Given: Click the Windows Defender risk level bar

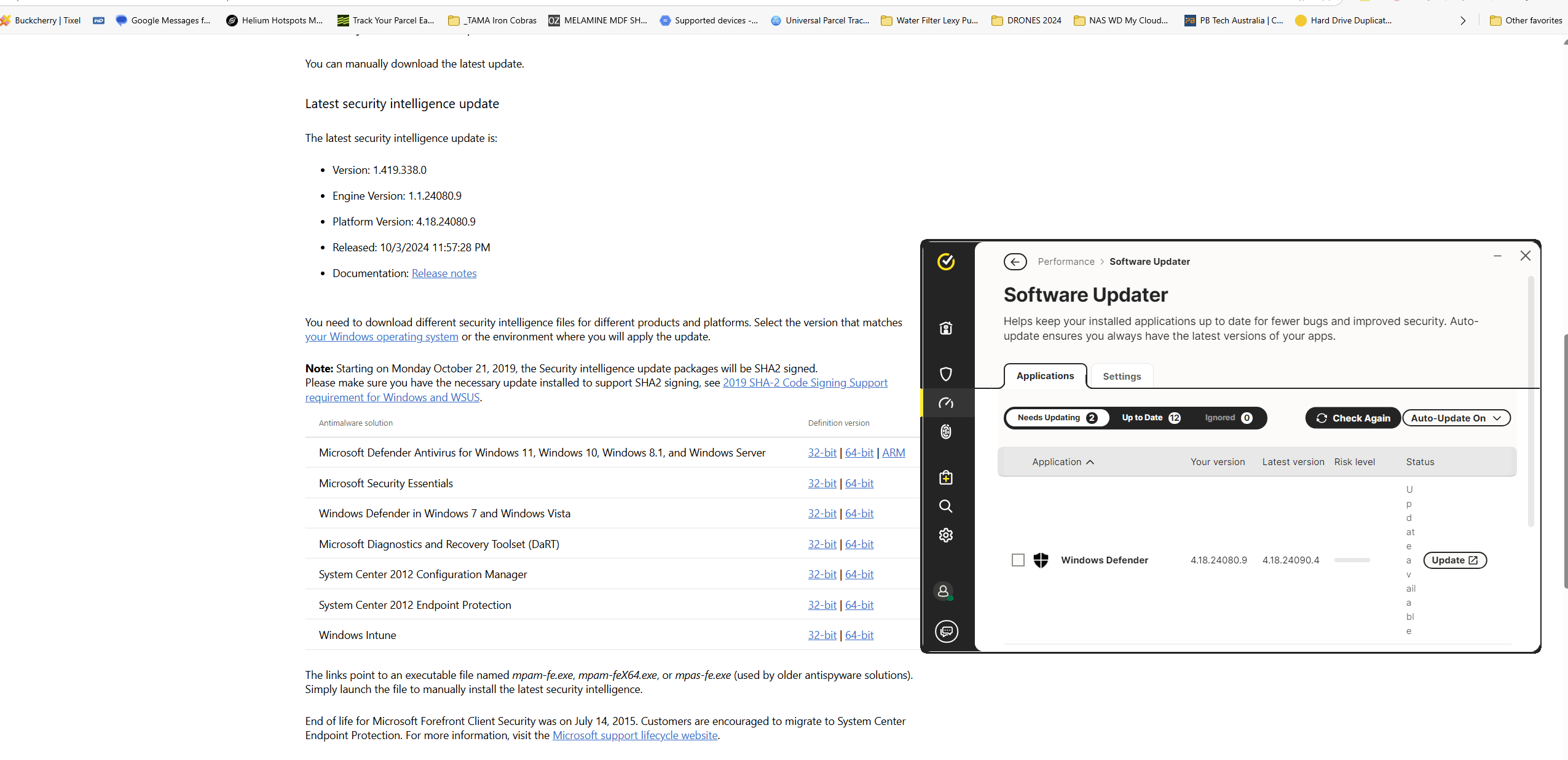Looking at the screenshot, I should coord(1352,560).
